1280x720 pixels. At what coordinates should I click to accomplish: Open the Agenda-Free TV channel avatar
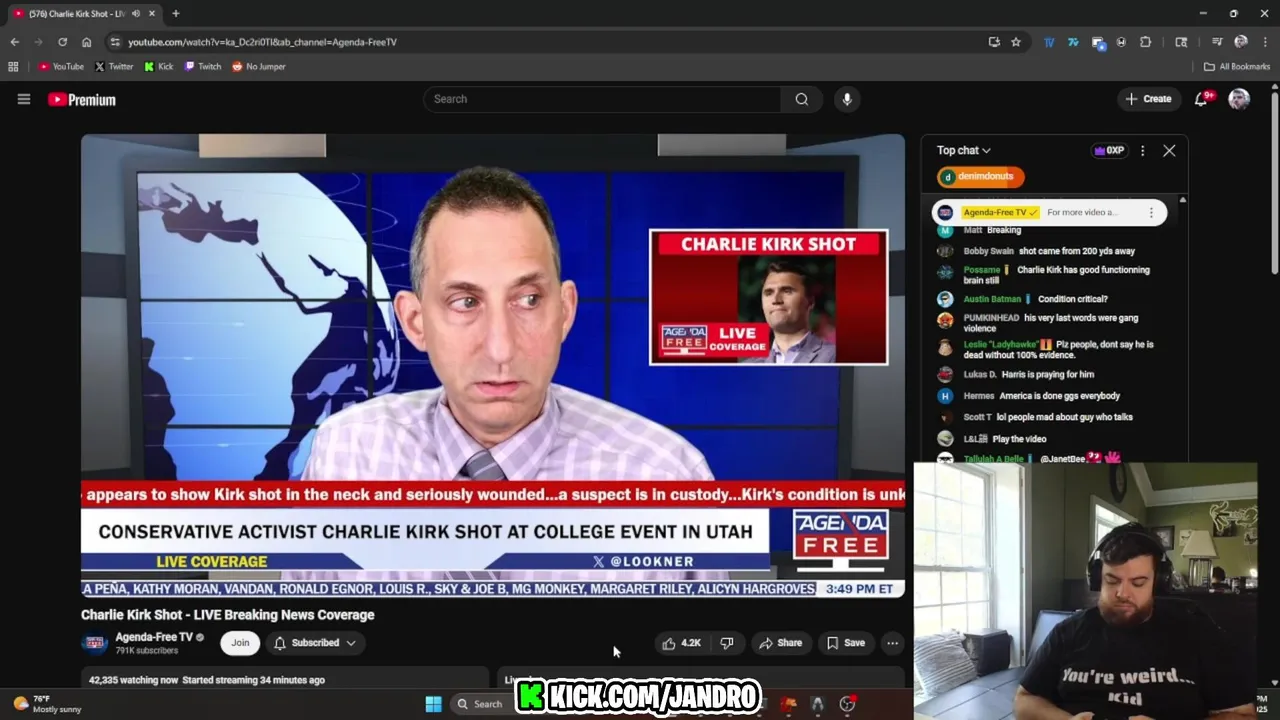[94, 643]
